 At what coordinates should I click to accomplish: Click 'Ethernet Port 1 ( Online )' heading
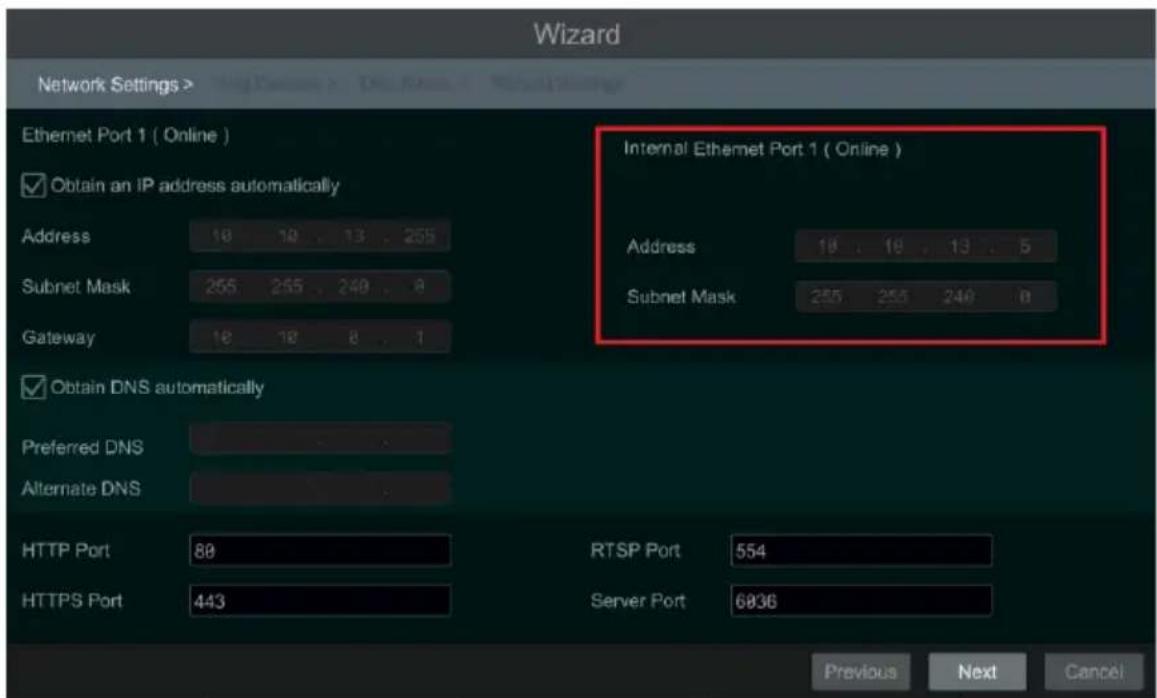tap(125, 136)
